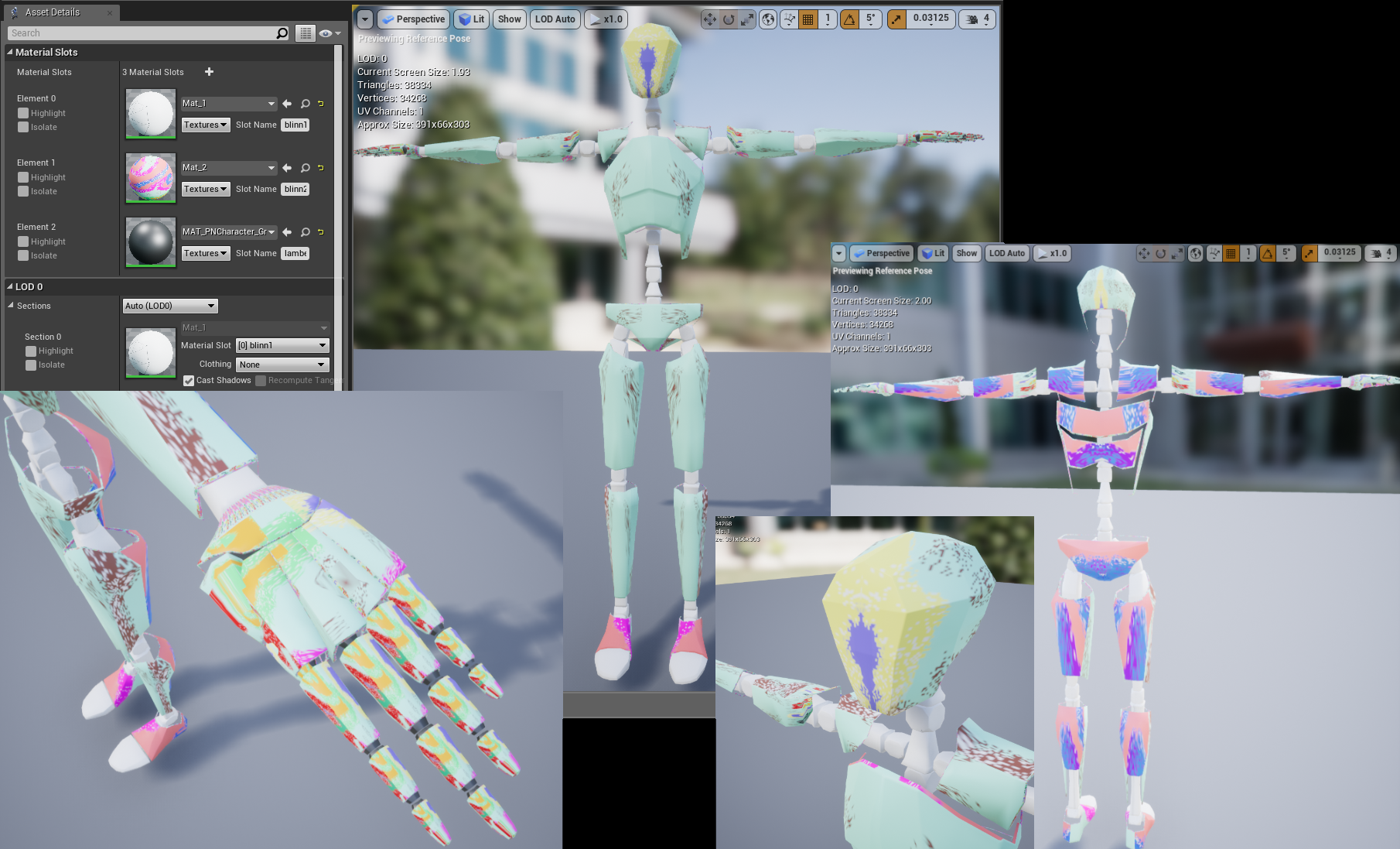Open Textures button for Element 2
The width and height of the screenshot is (1400, 849).
coord(206,253)
